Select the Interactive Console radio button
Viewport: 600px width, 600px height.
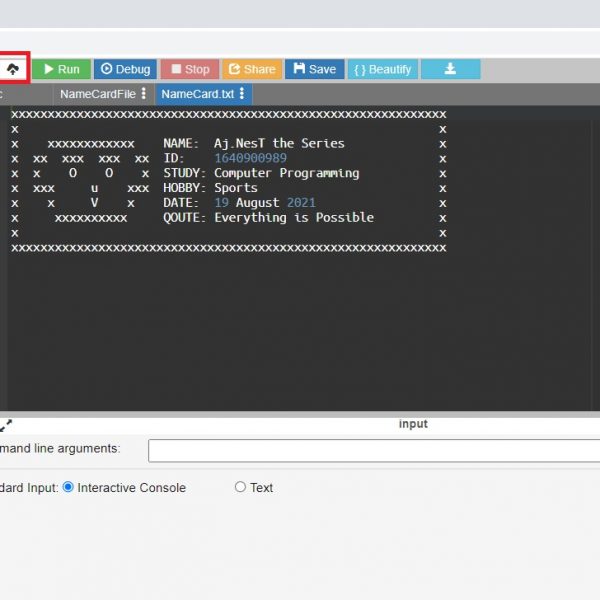(x=68, y=487)
